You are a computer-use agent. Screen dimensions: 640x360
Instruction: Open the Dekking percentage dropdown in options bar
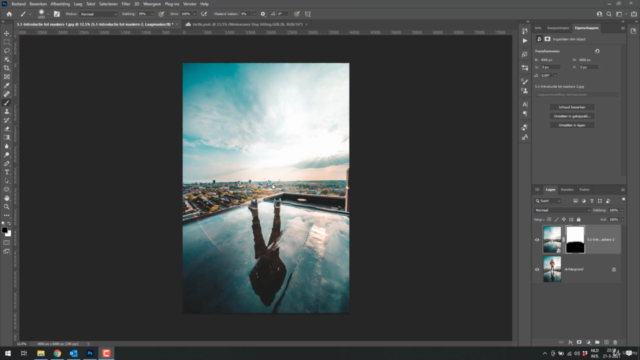pyautogui.click(x=152, y=14)
